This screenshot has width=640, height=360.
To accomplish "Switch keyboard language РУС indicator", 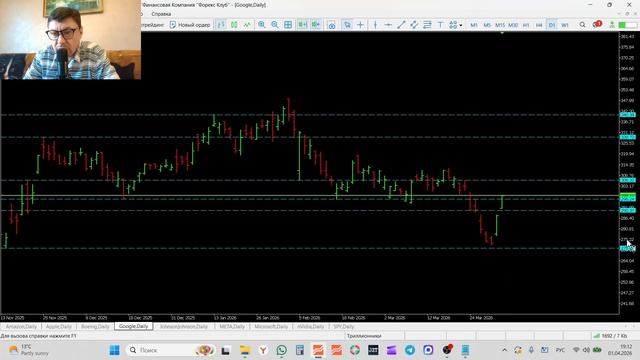I will click(560, 350).
